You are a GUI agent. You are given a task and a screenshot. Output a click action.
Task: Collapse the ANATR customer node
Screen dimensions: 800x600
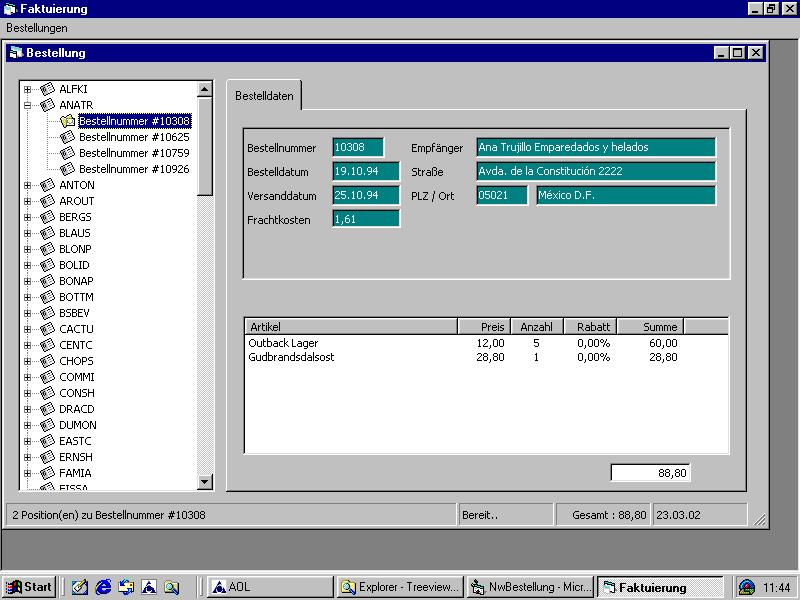coord(28,105)
